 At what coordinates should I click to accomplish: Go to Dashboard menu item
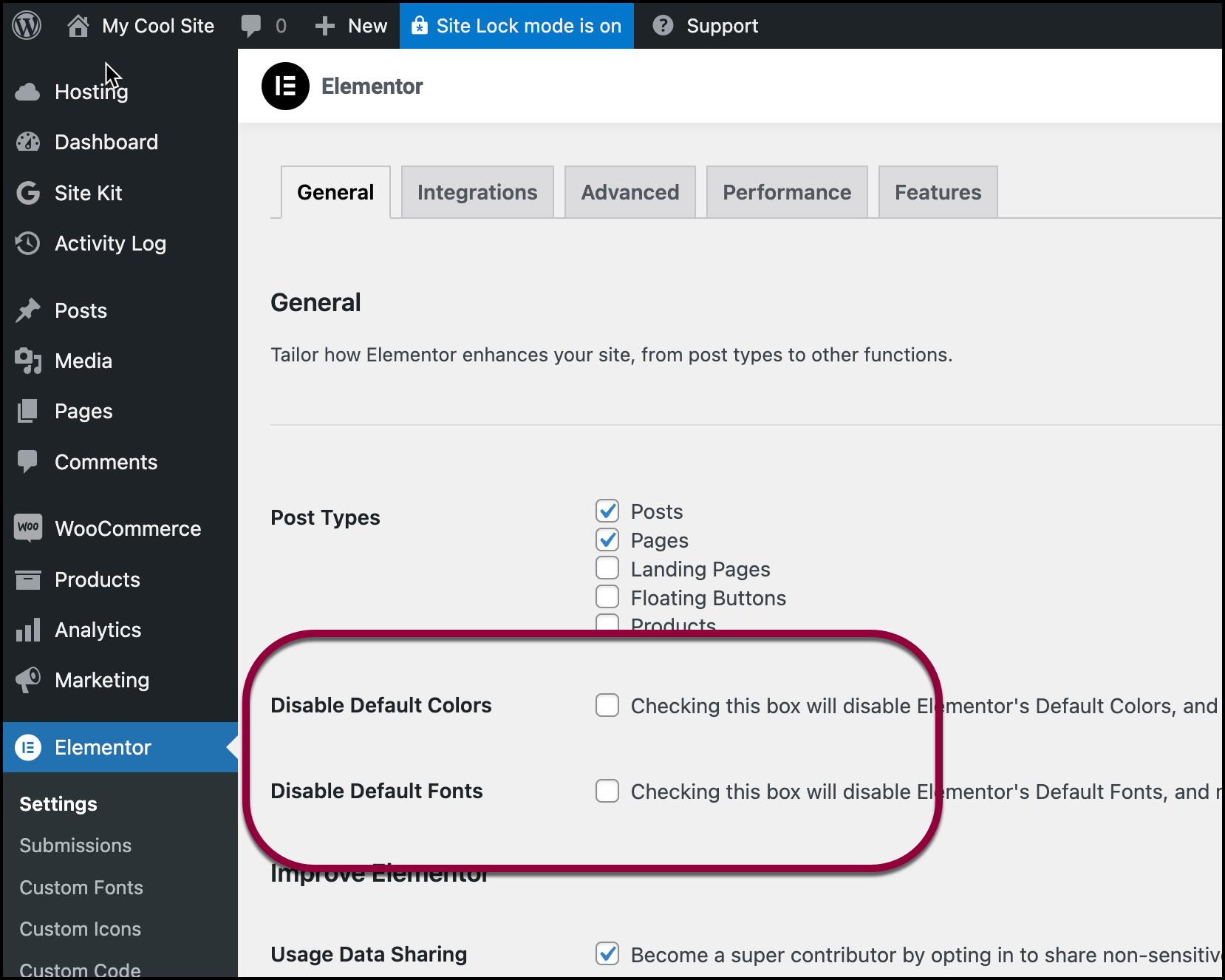106,142
